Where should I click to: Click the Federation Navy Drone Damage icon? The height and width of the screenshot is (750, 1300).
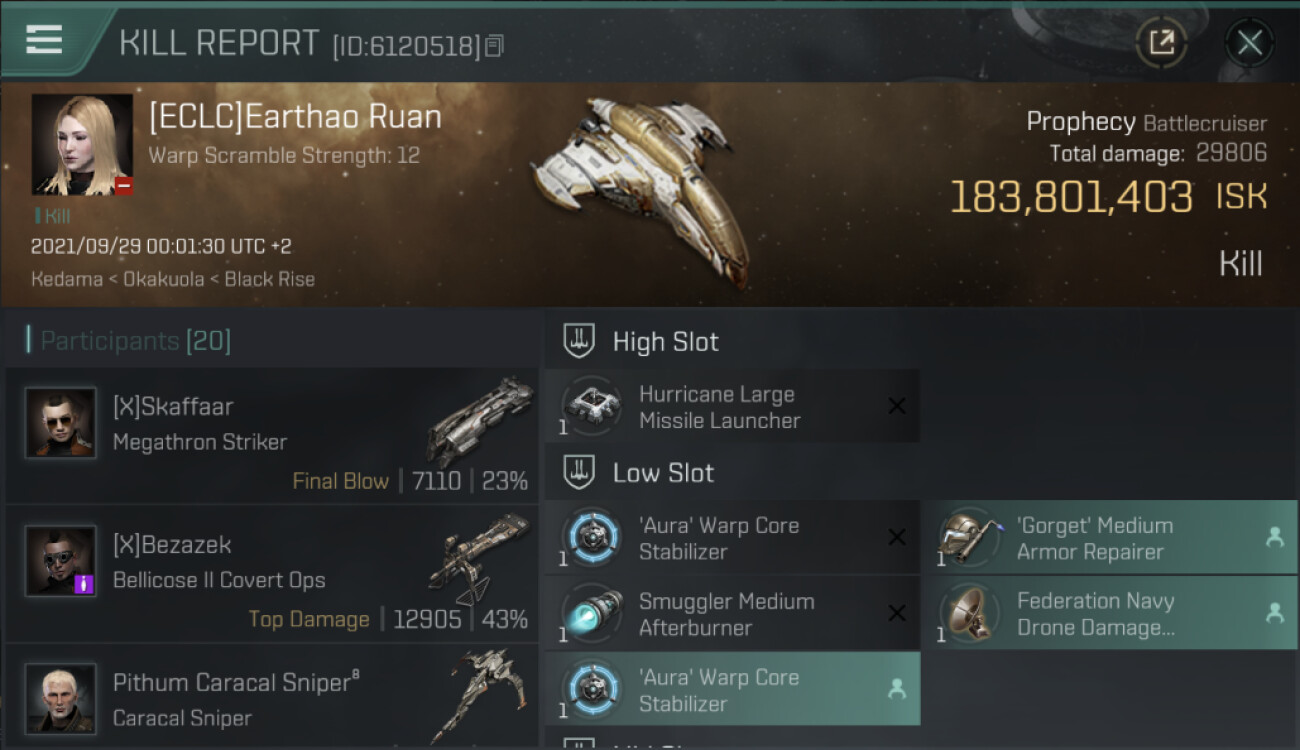coord(969,613)
